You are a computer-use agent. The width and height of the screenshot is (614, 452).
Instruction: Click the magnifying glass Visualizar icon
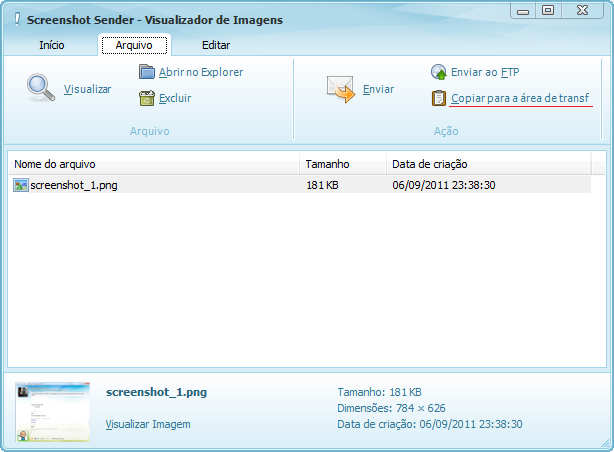[x=41, y=88]
